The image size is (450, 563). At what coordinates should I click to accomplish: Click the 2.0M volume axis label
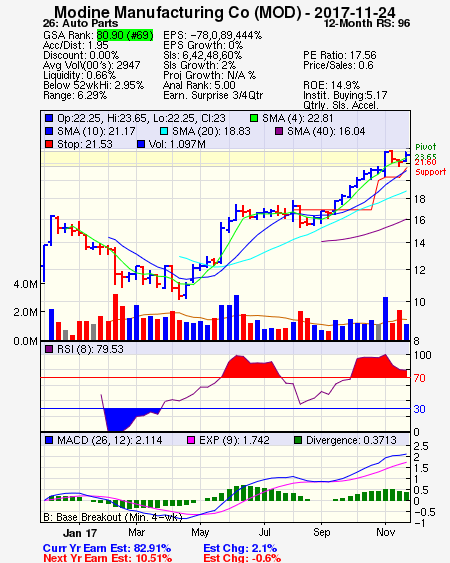(x=25, y=312)
